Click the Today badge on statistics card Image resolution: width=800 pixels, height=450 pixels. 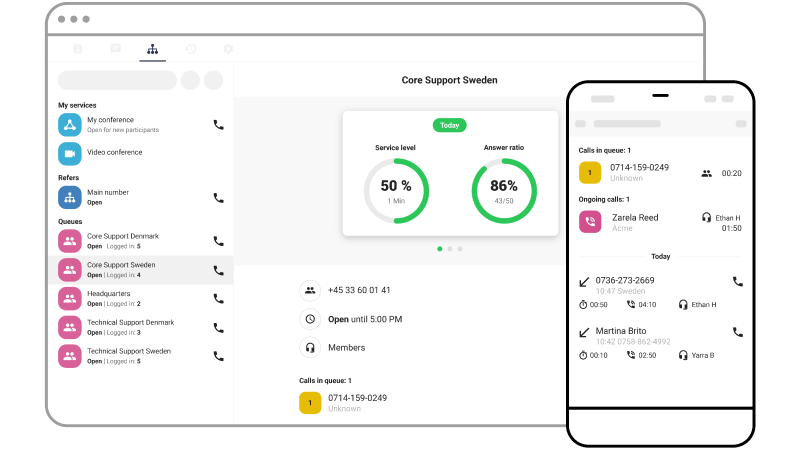449,125
